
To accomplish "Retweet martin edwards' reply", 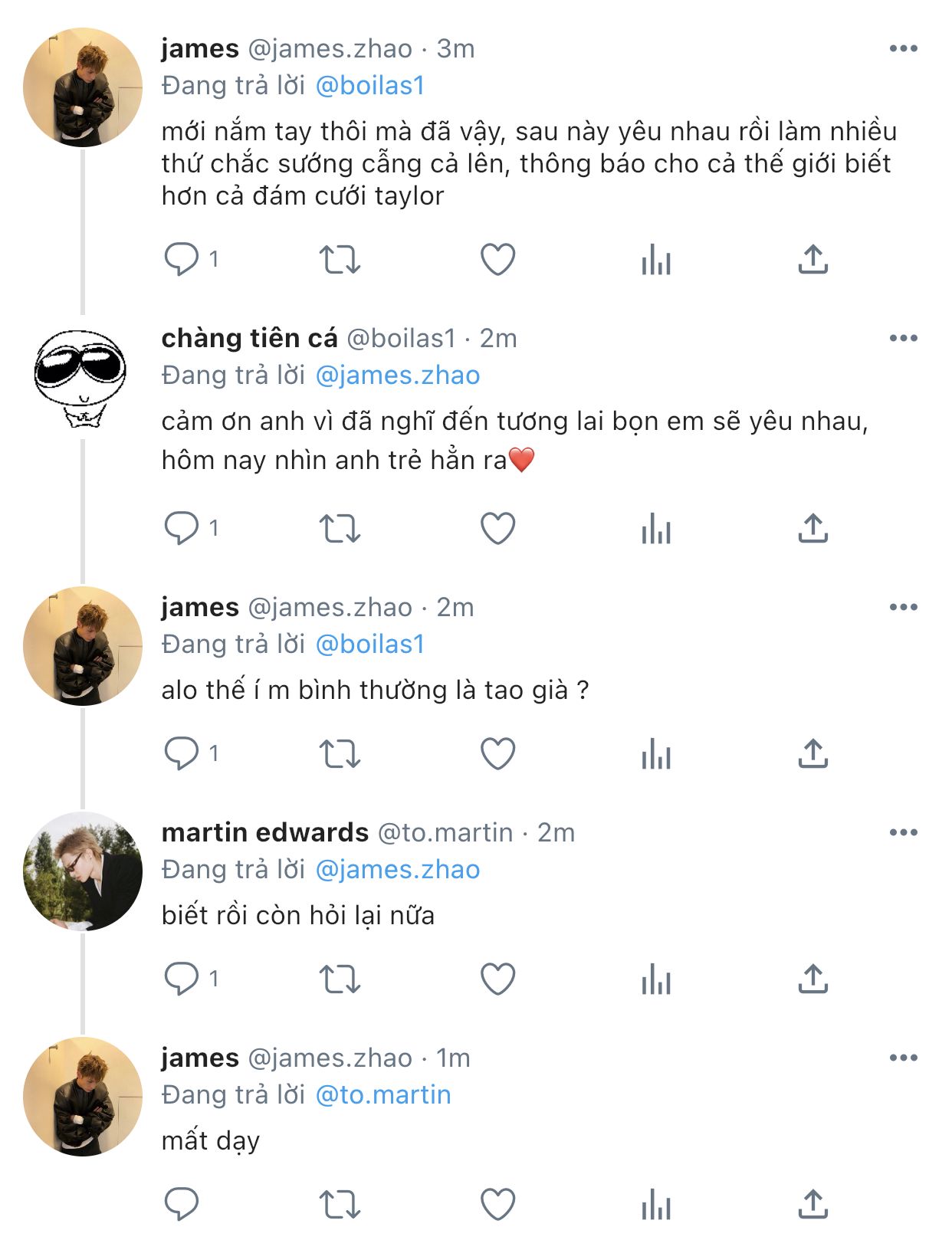I will click(x=340, y=979).
